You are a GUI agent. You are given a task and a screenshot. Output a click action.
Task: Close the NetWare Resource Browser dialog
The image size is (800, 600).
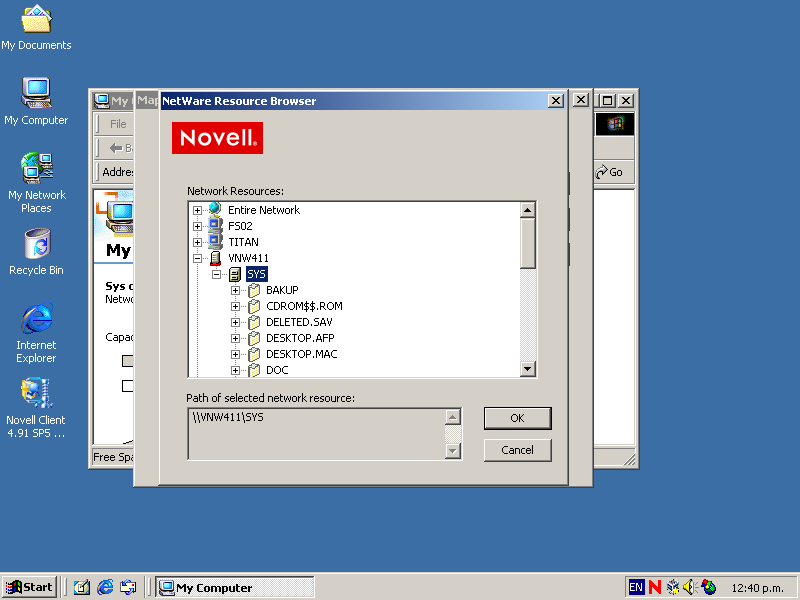(x=556, y=101)
